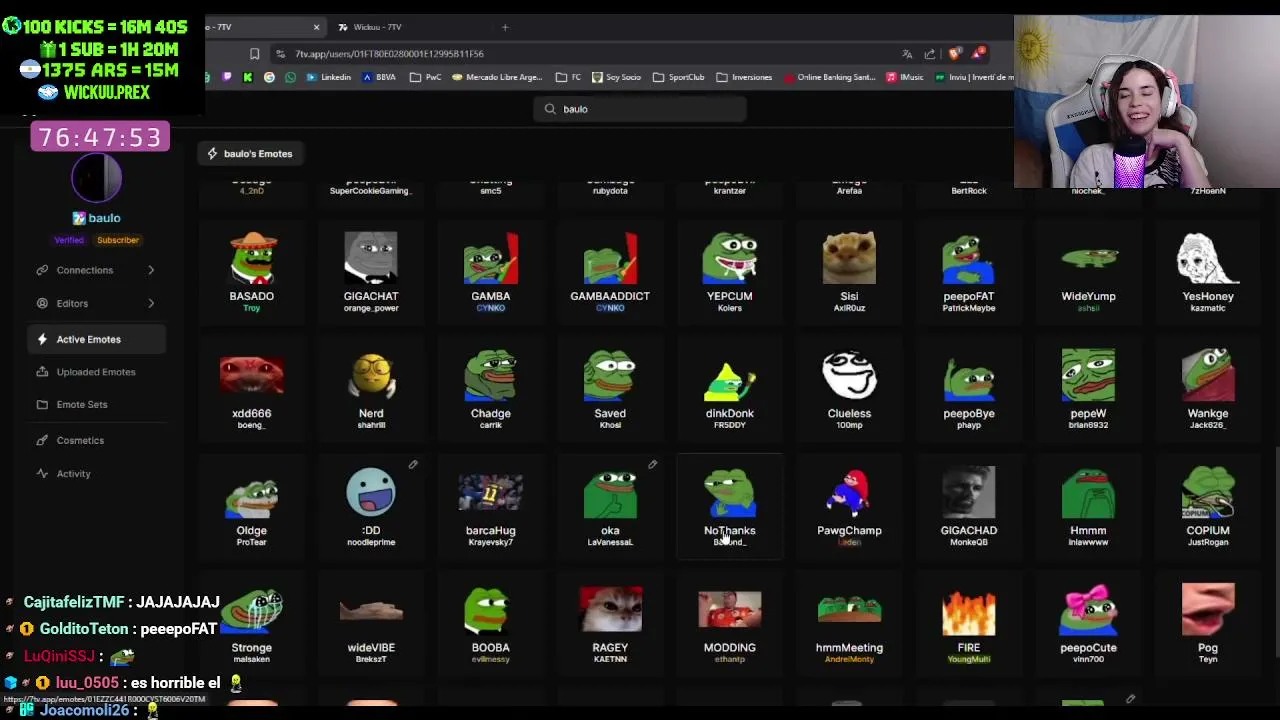Screen dimensions: 1280x720
Task: Expand the Connections chevron arrow
Action: click(151, 270)
